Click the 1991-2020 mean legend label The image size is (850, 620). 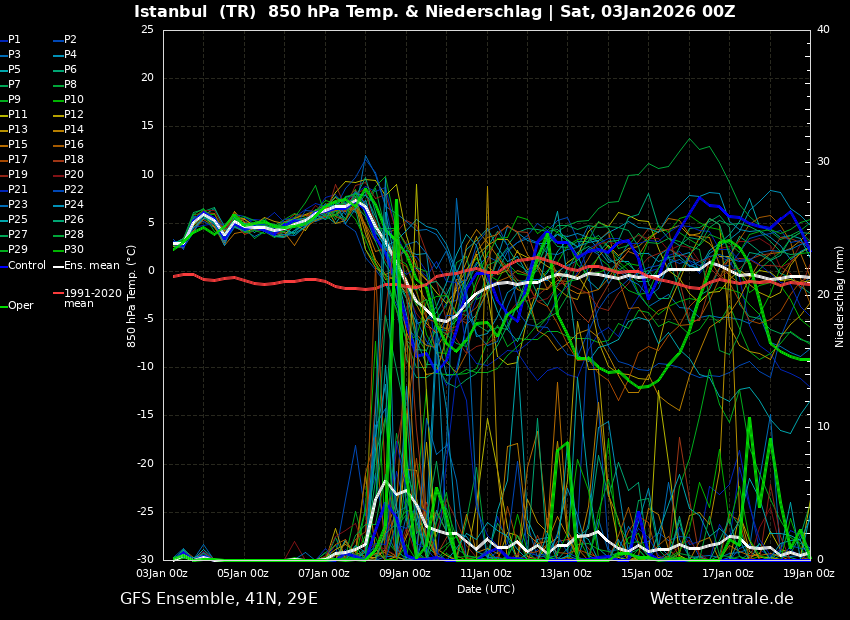tap(93, 298)
